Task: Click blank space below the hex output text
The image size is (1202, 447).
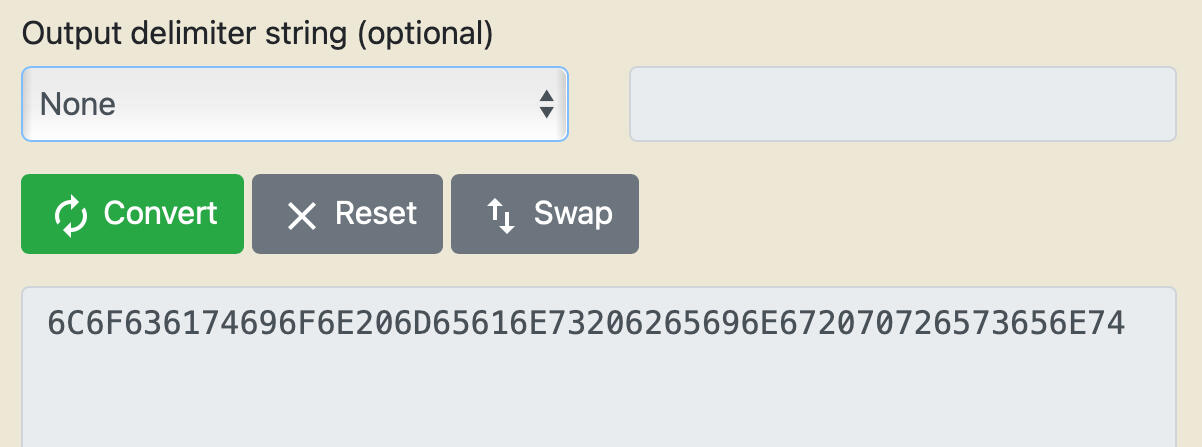Action: pos(598,400)
